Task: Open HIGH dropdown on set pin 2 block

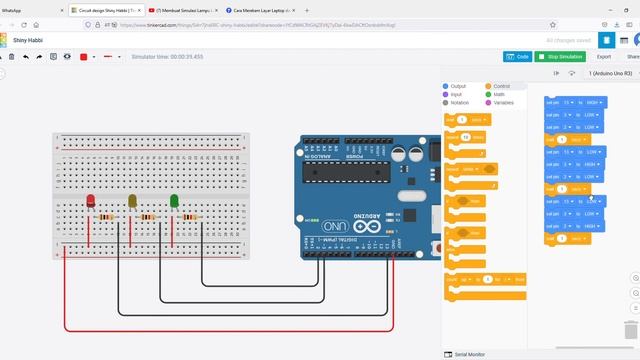Action: (x=592, y=226)
